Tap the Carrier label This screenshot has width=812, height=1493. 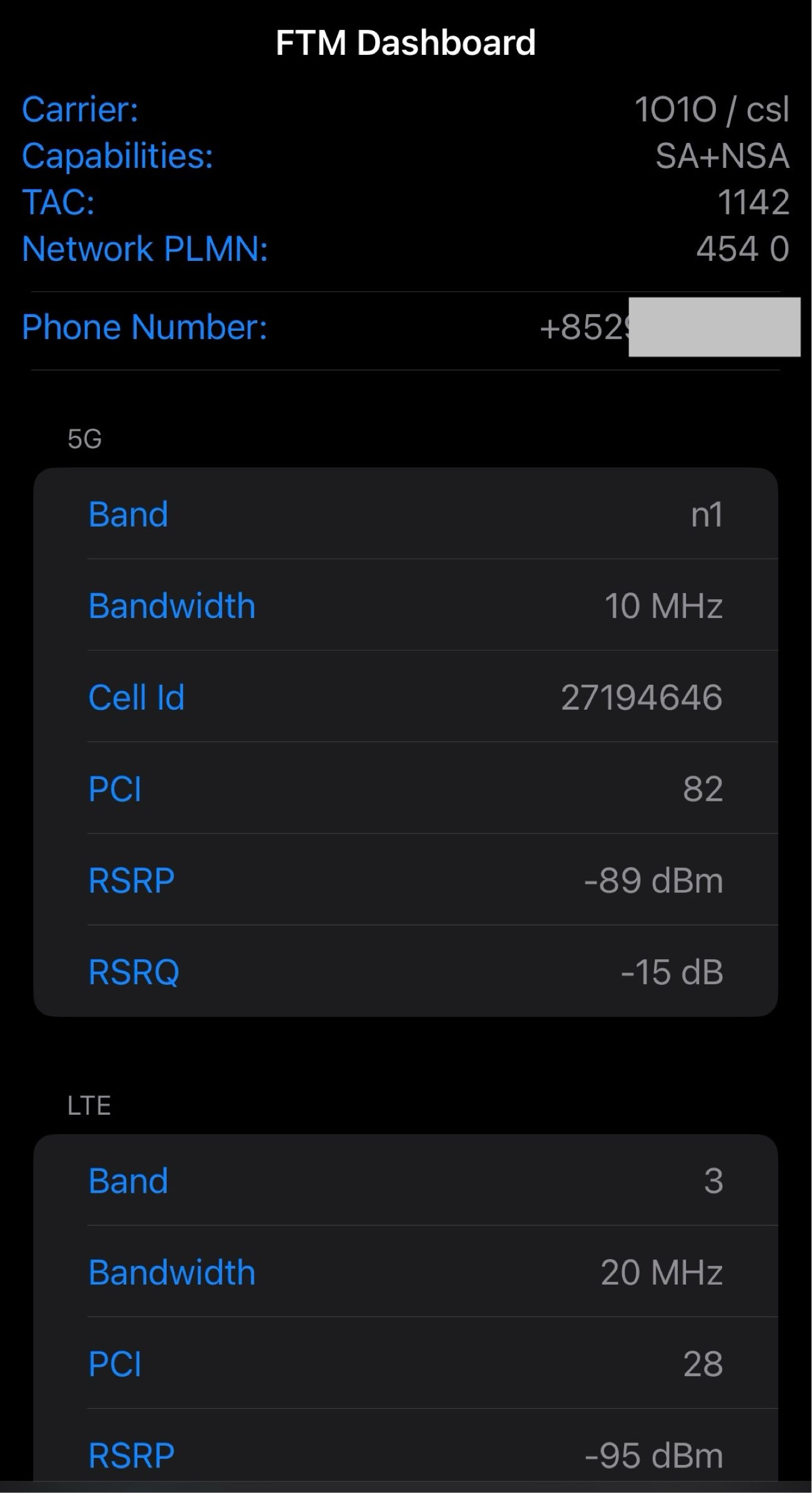80,110
